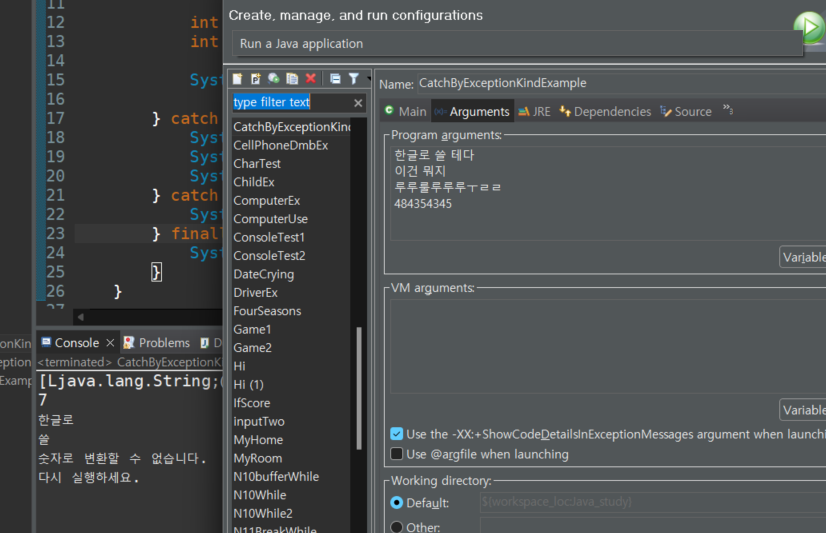Select ChildEx configuration

(254, 182)
